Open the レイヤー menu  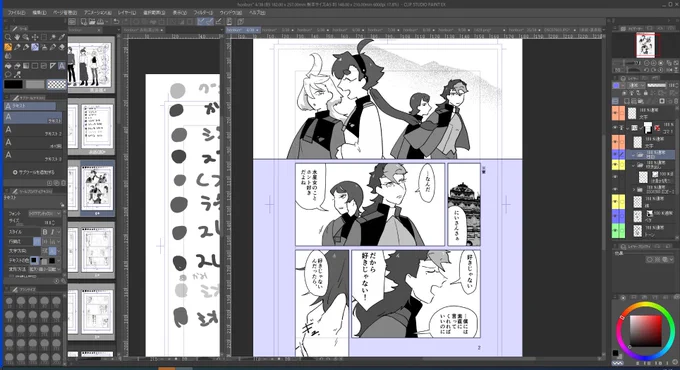127,13
